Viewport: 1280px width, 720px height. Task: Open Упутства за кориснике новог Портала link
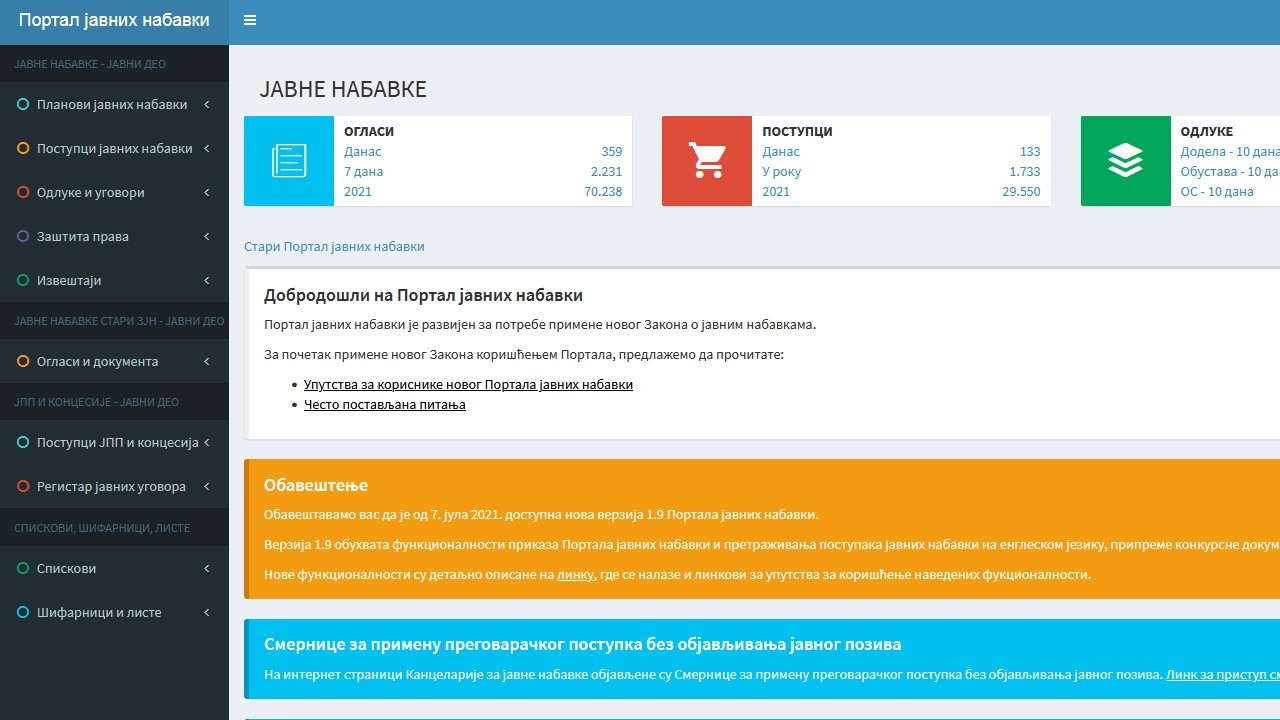pyautogui.click(x=468, y=384)
